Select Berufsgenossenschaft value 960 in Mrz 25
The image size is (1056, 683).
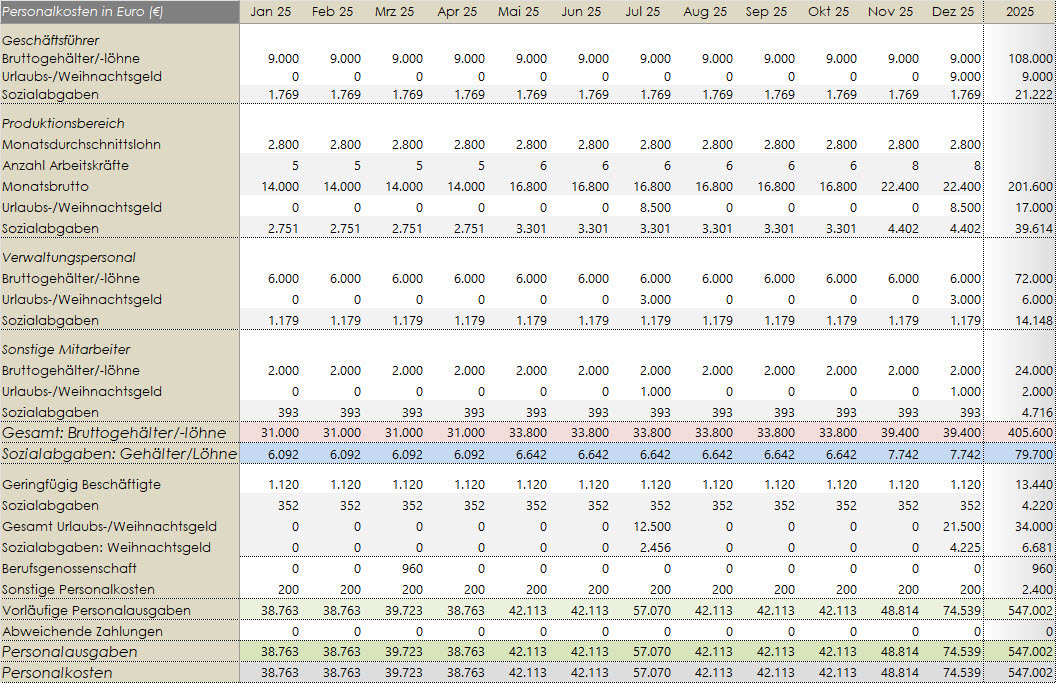point(412,568)
